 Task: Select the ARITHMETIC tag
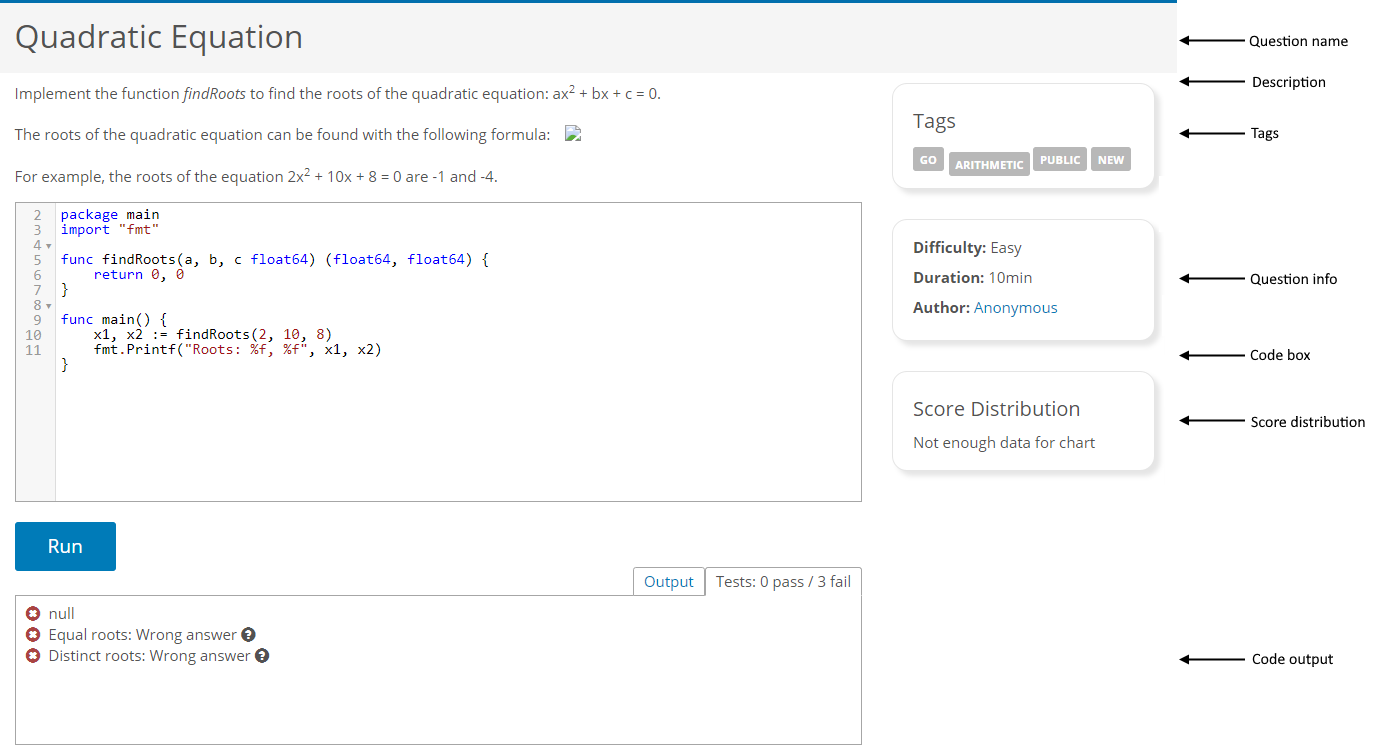click(989, 164)
